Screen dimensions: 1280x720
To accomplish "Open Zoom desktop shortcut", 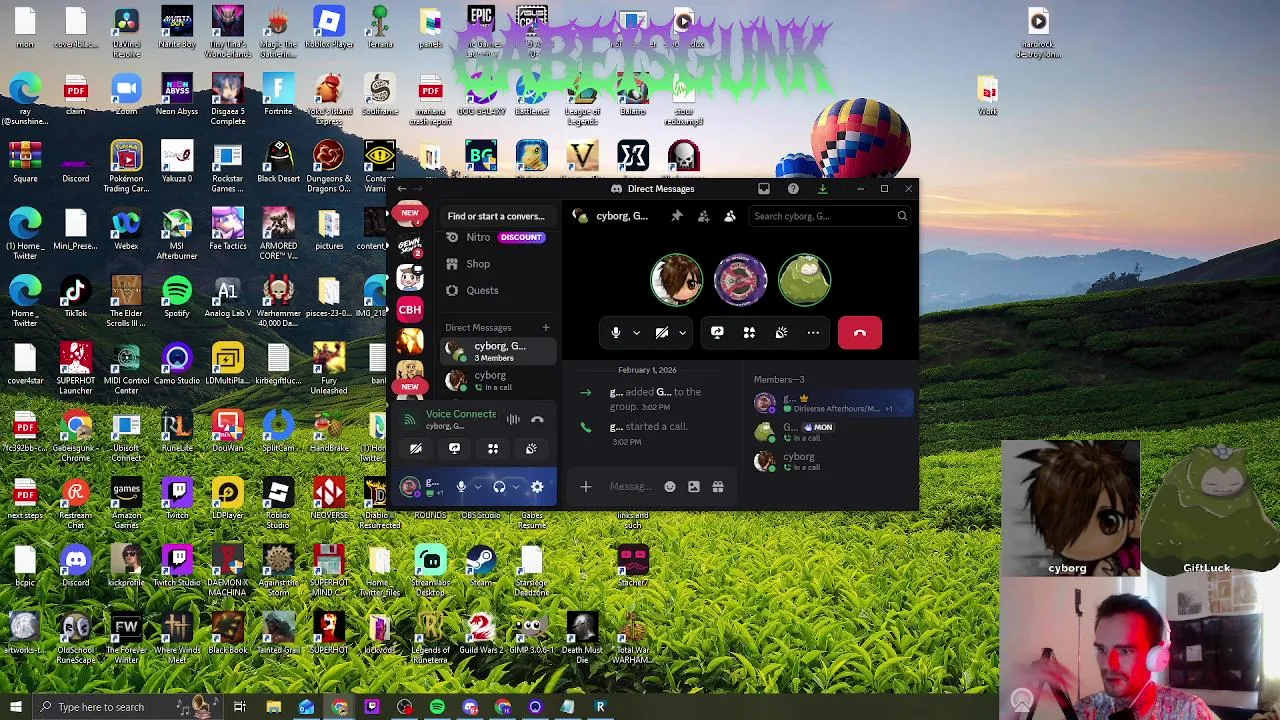I will (x=126, y=96).
